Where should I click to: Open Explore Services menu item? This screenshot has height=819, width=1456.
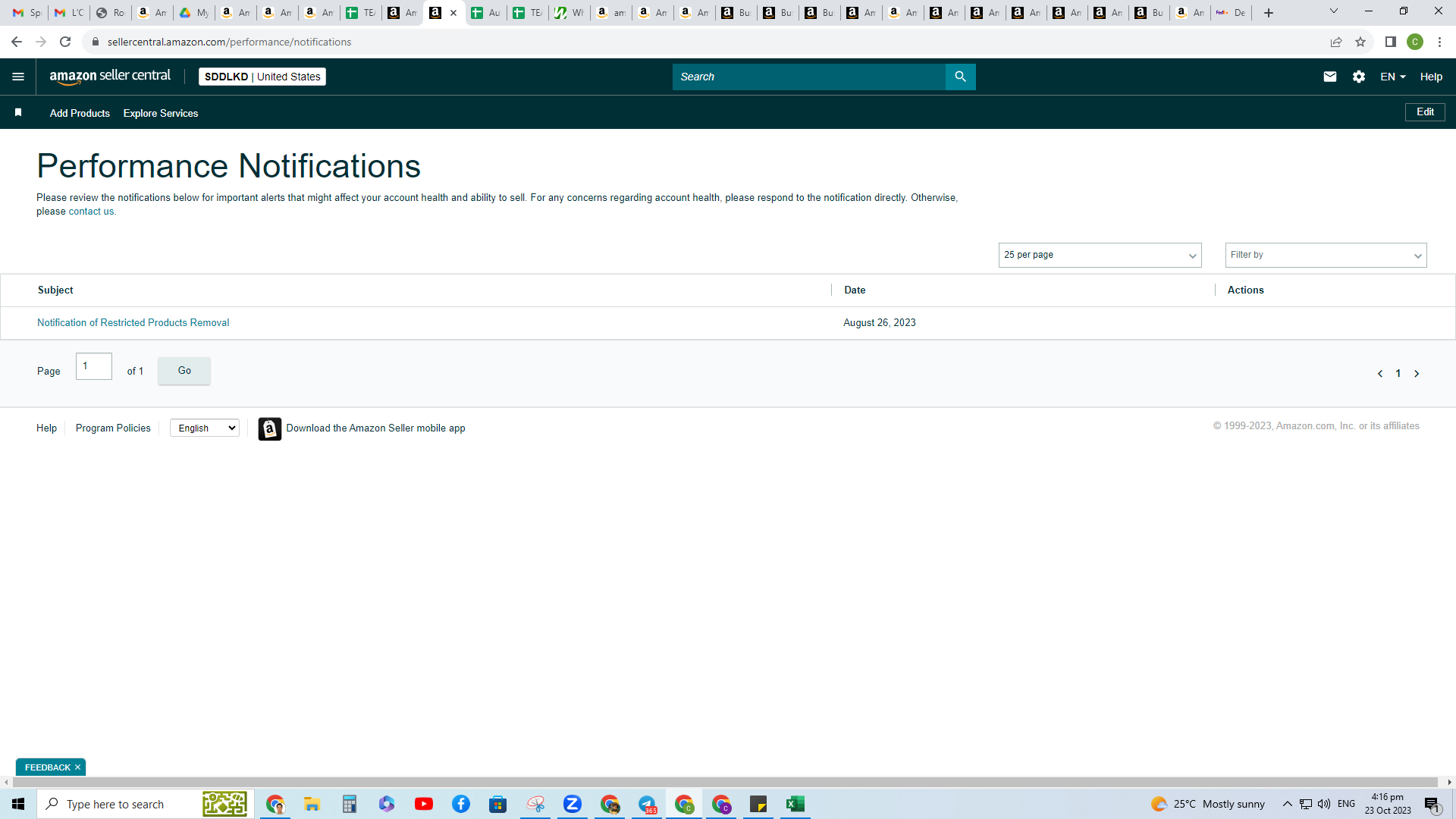pos(161,113)
